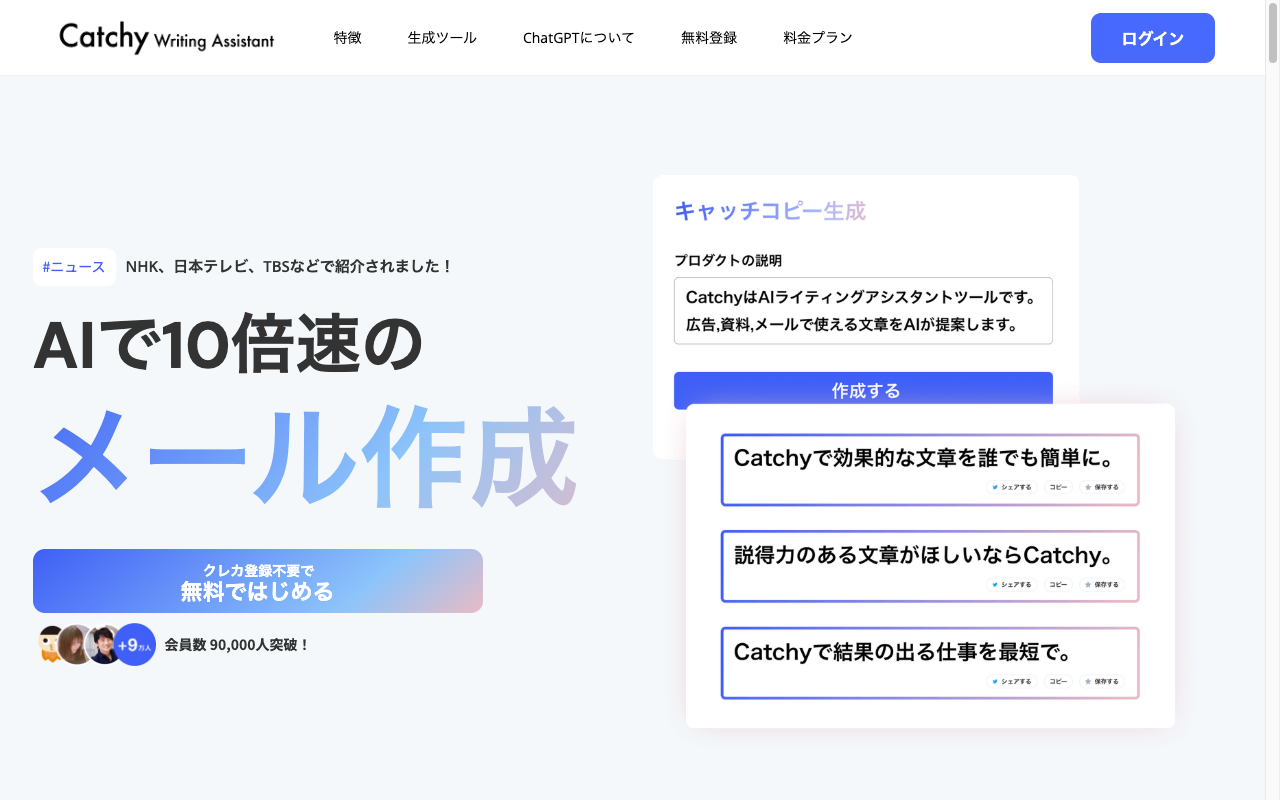
Task: Save '説得力のある文章がほしいならCatchy。' with 保存する
Action: pos(1101,585)
